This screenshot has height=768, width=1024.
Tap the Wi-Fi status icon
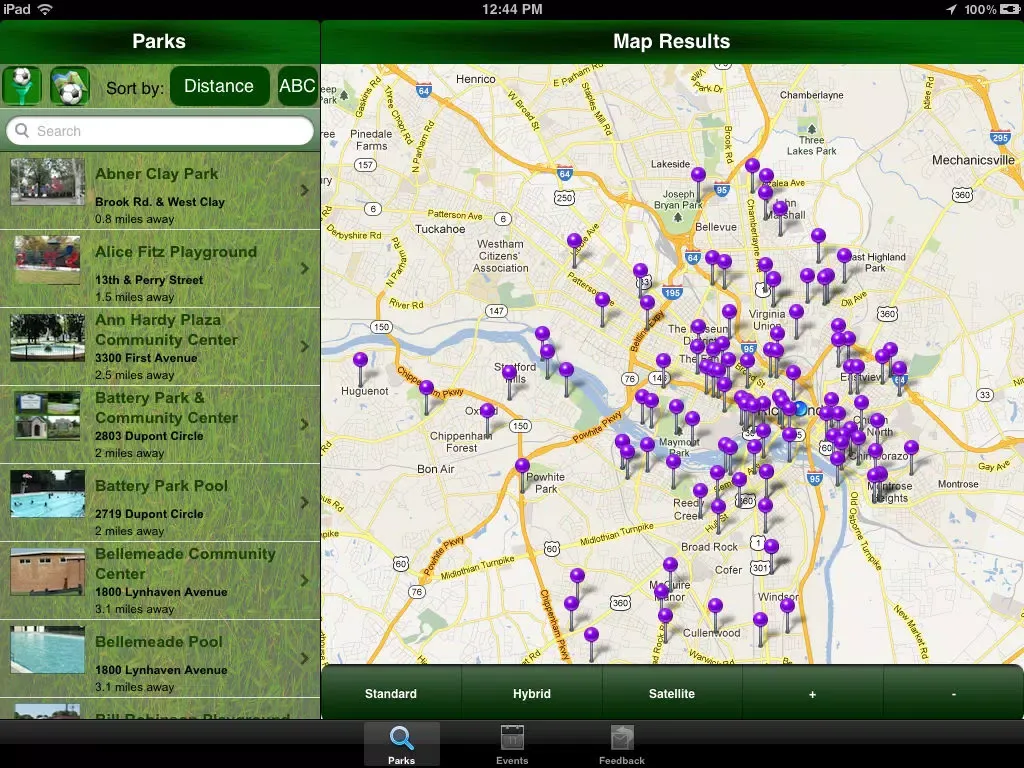tap(44, 9)
